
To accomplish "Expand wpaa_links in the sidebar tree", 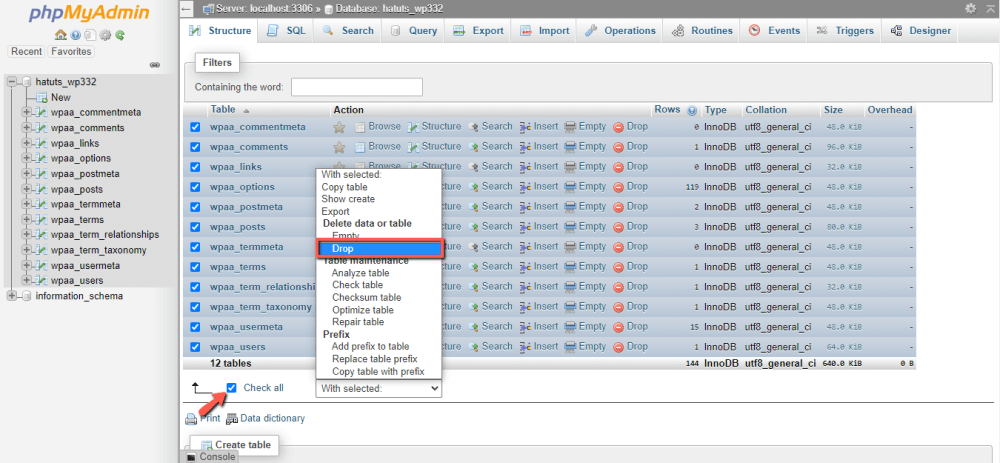I will coord(26,143).
